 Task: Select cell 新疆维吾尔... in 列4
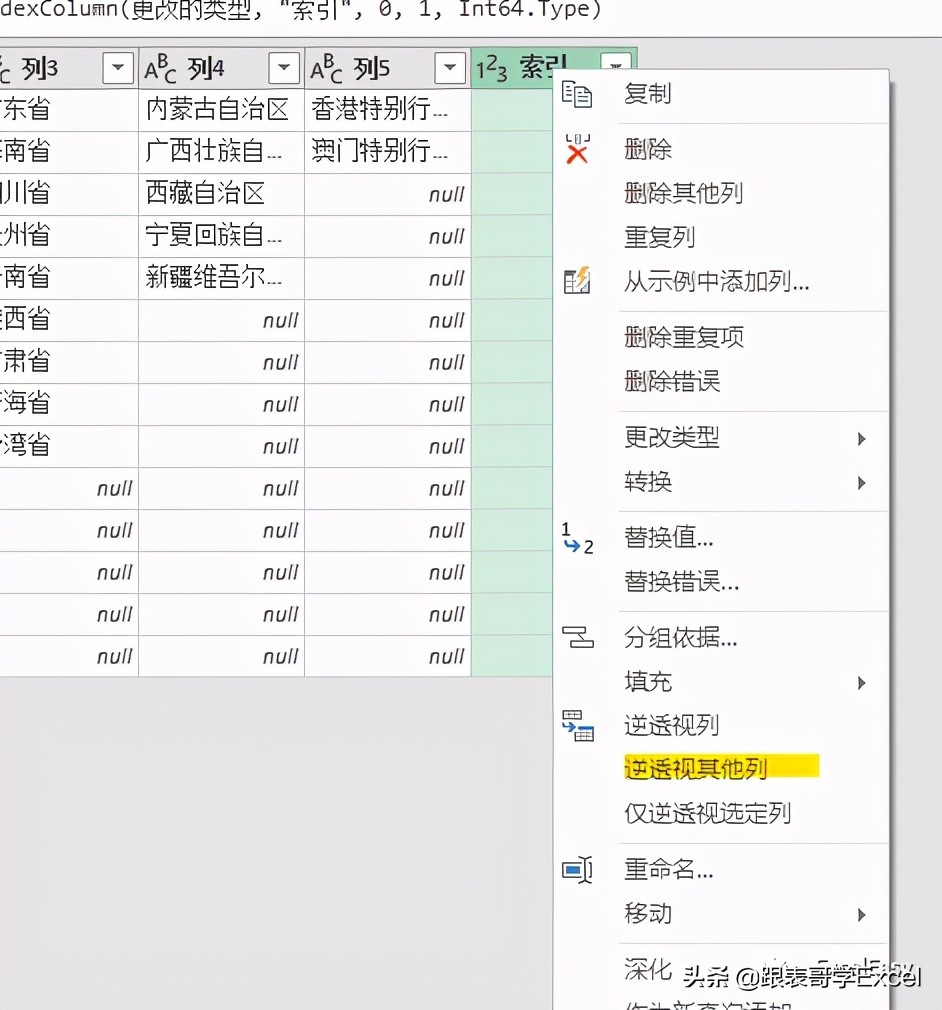coord(221,278)
